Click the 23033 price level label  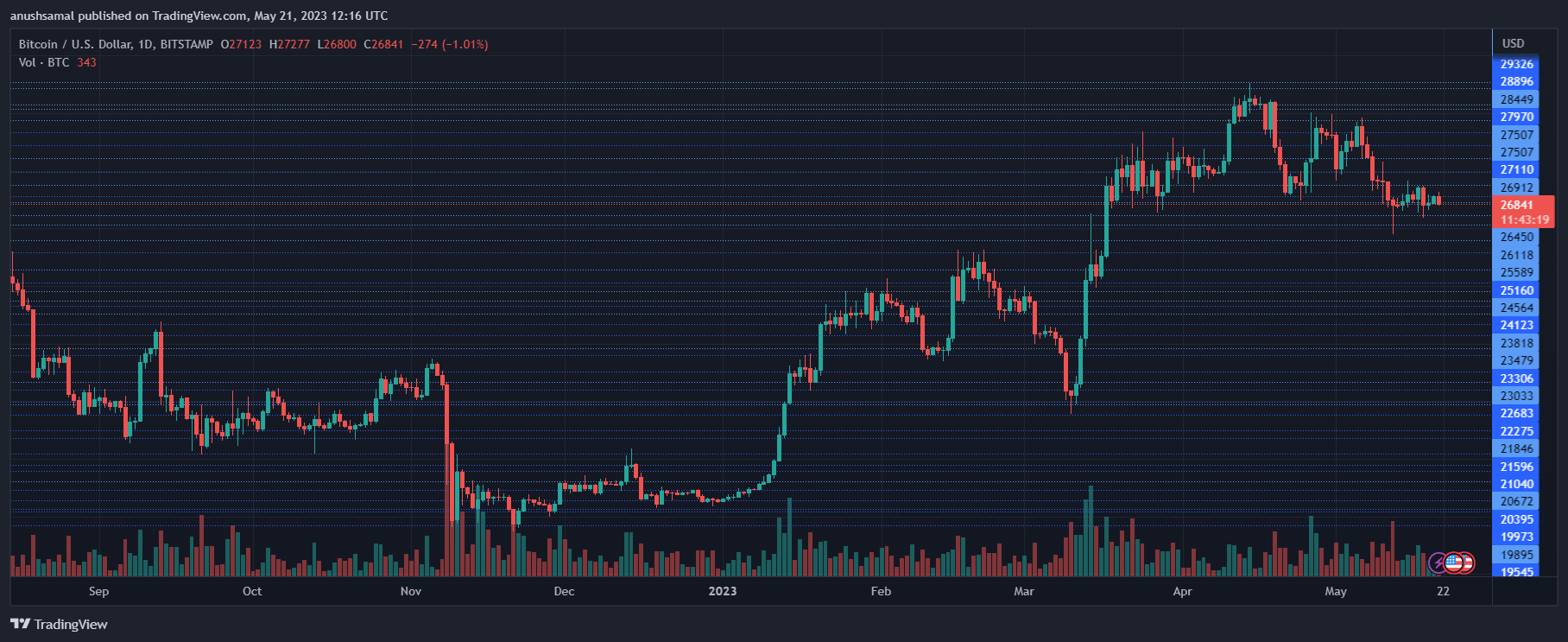pyautogui.click(x=1516, y=396)
